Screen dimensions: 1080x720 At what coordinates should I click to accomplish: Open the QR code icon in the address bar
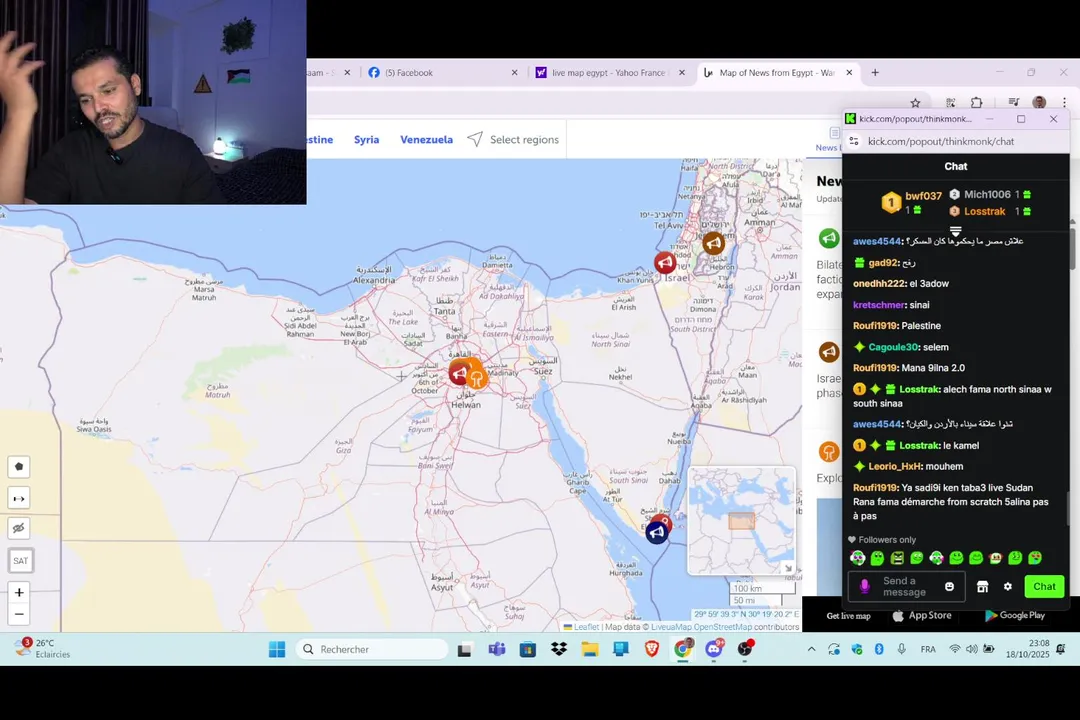pos(951,103)
